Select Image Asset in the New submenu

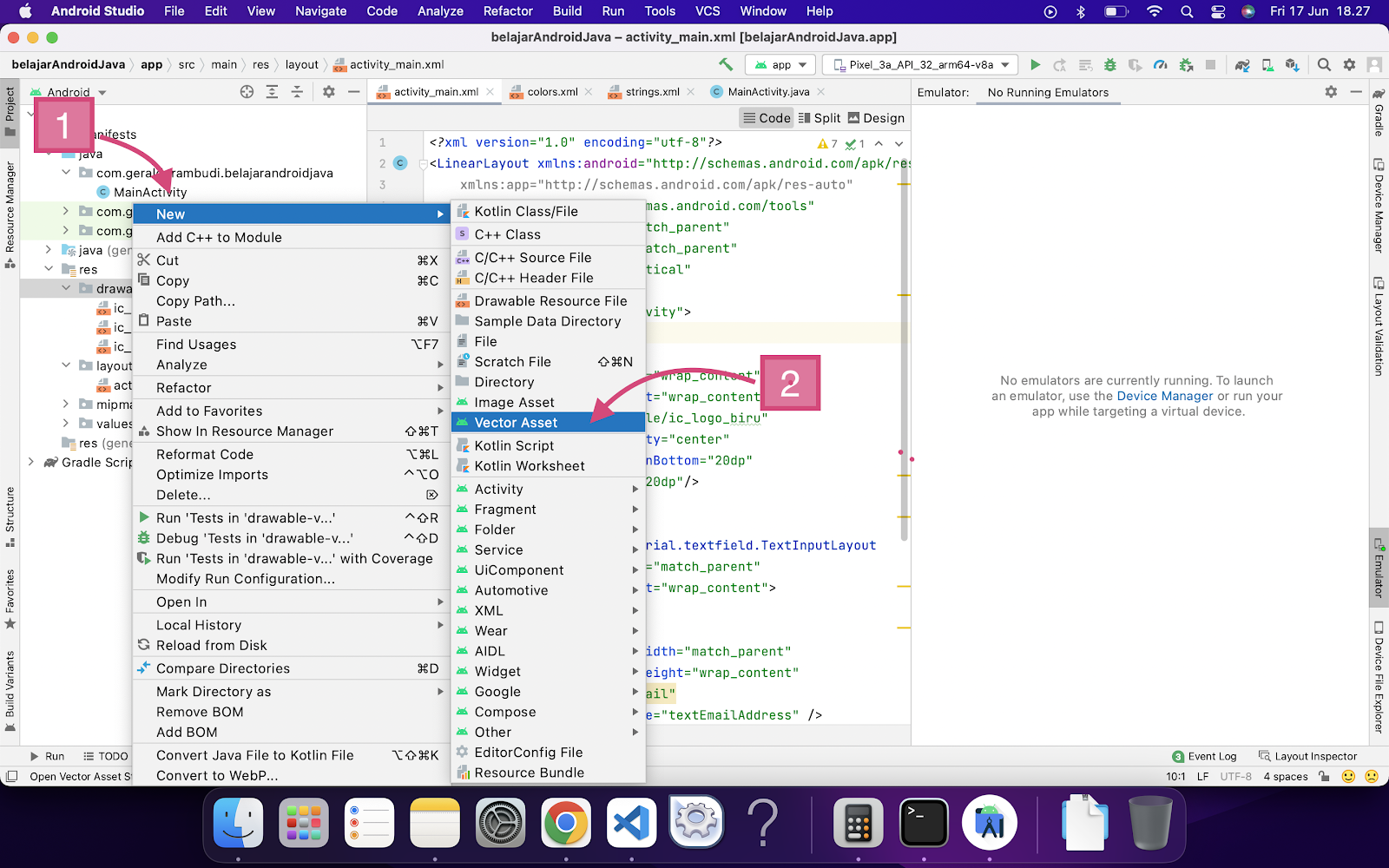click(549, 403)
